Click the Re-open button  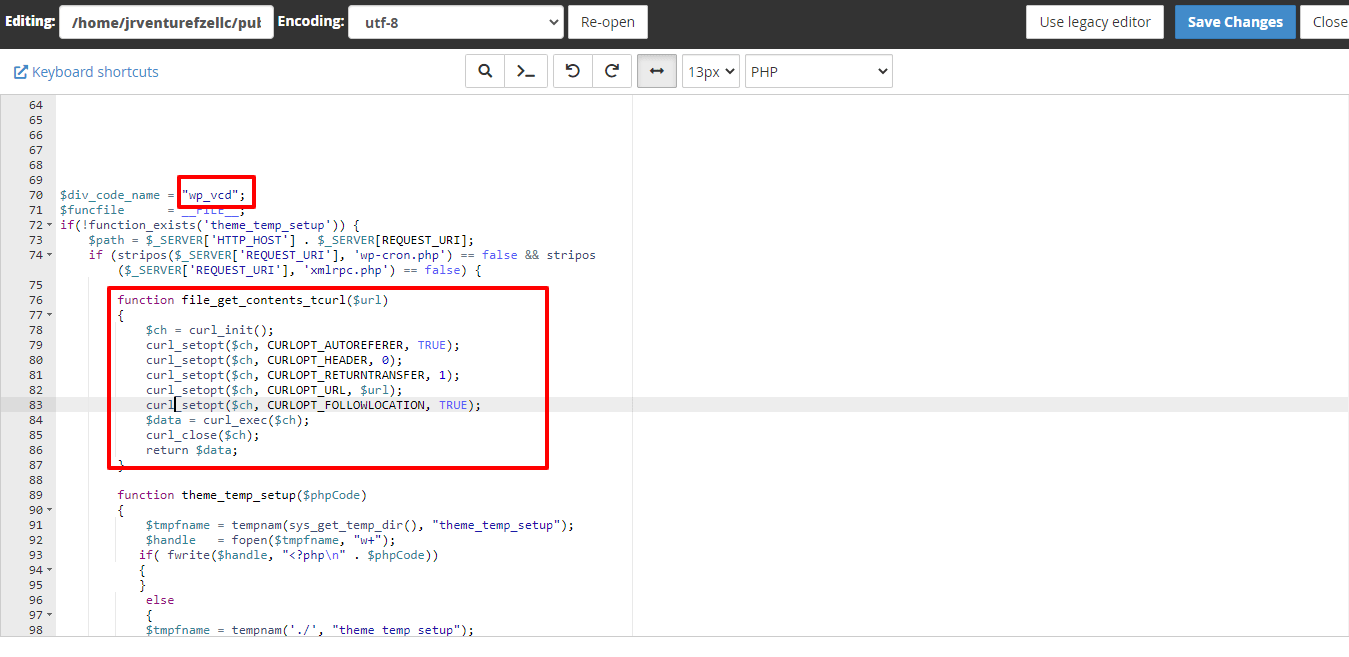[608, 21]
